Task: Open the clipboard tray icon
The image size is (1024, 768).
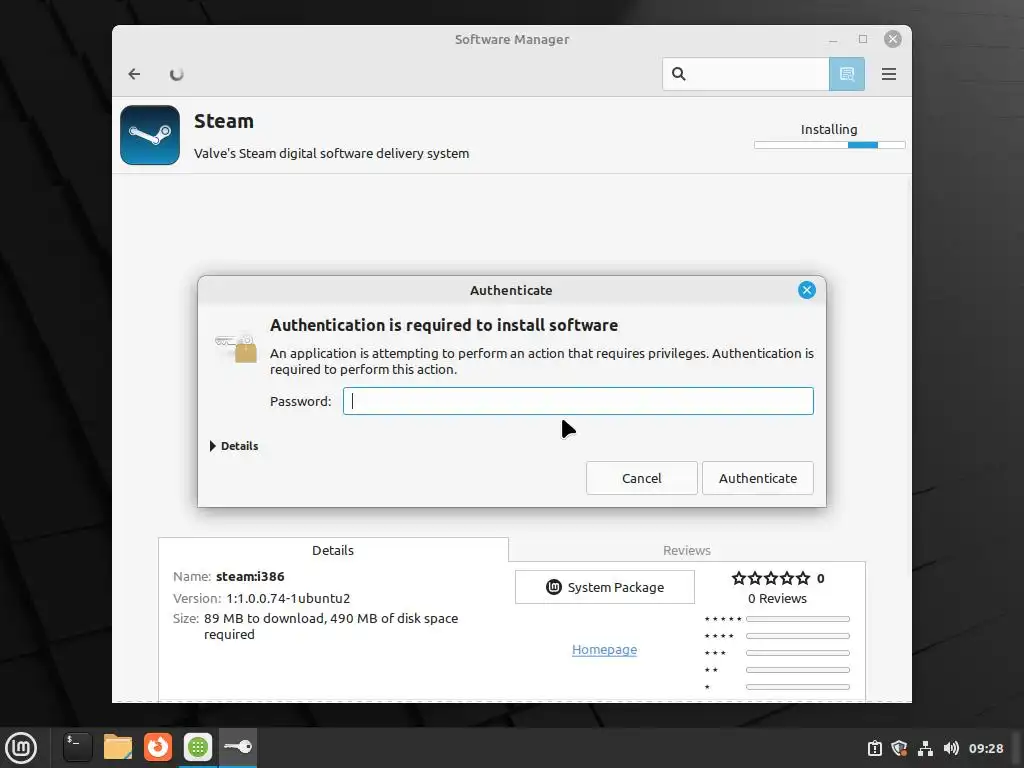Action: [874, 748]
